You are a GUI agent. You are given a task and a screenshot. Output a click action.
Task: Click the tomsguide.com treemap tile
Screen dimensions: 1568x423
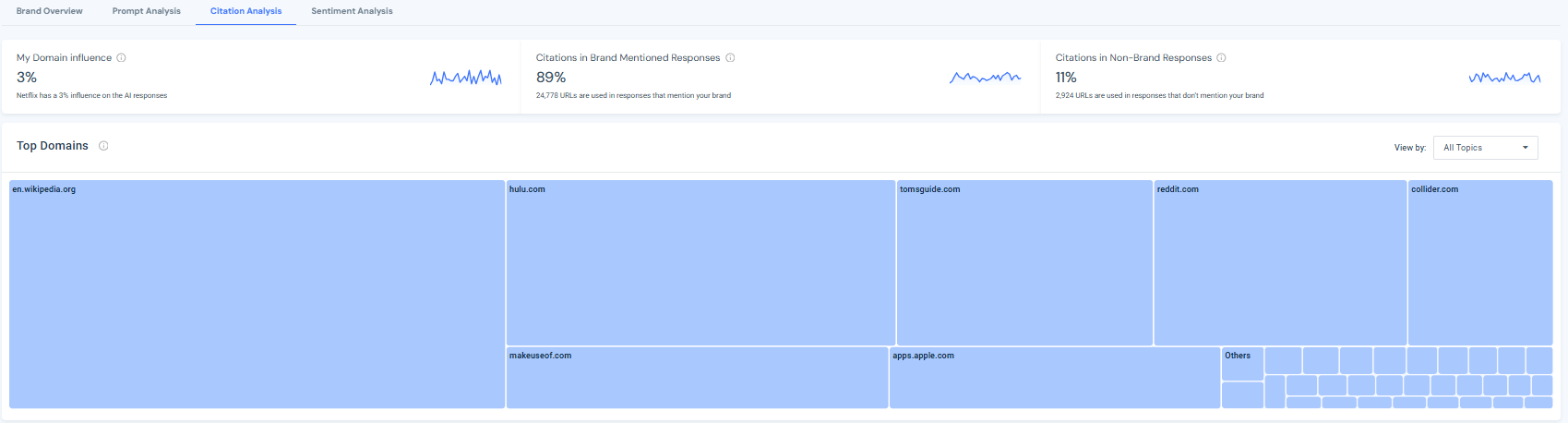click(1024, 263)
